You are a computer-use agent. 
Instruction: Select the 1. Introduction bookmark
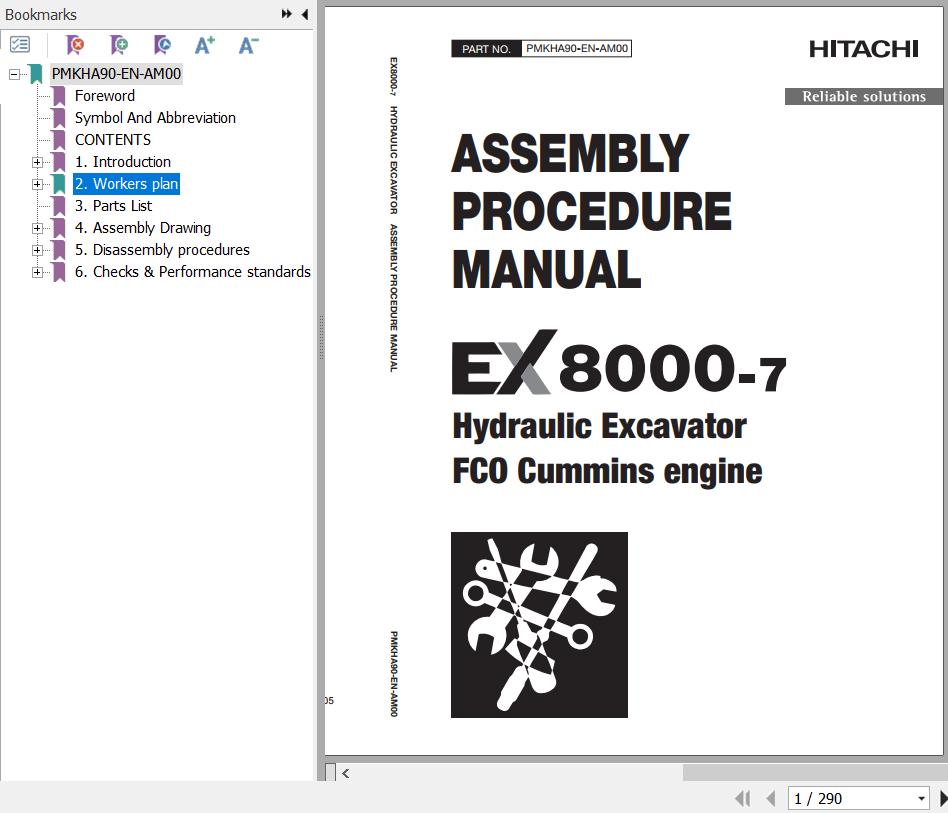click(x=123, y=162)
